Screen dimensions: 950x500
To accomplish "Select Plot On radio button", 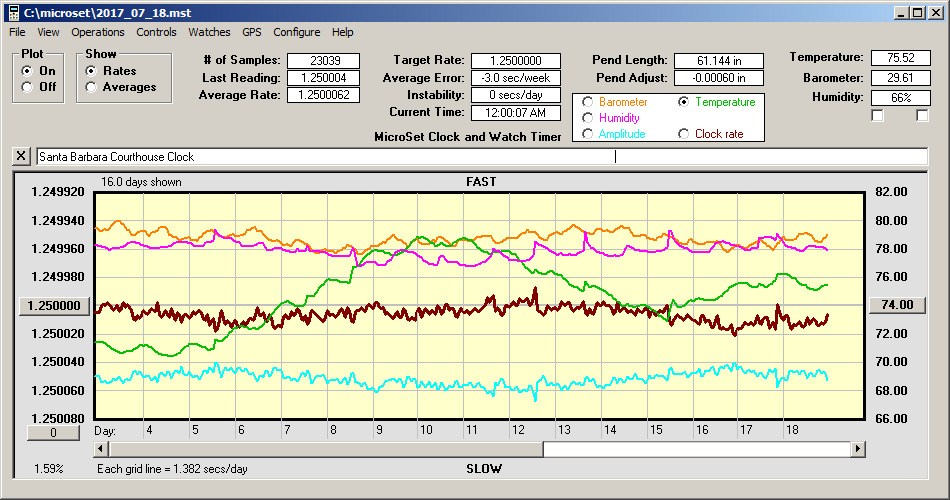I will pos(27,71).
